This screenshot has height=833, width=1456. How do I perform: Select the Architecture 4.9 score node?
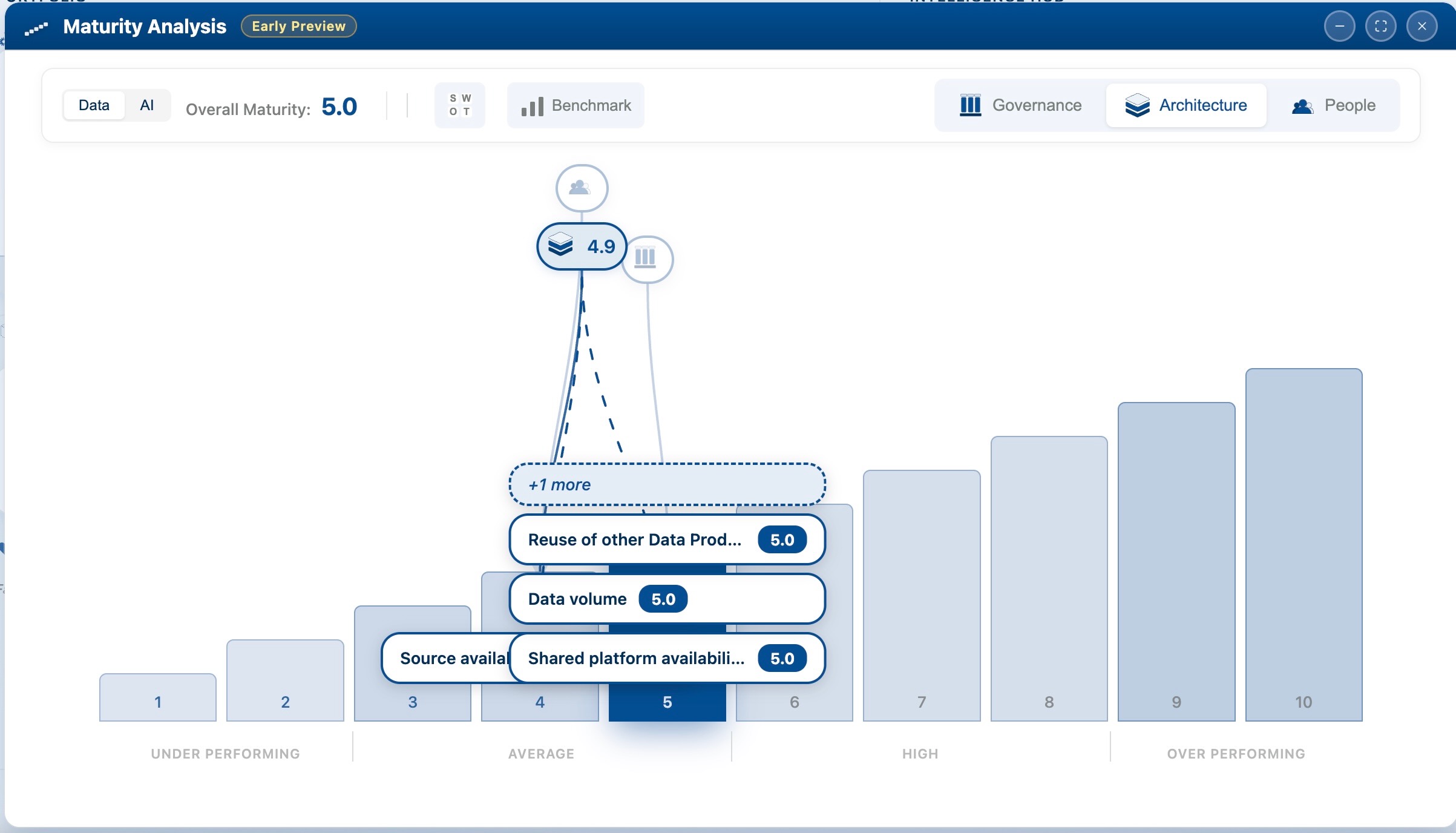[582, 246]
